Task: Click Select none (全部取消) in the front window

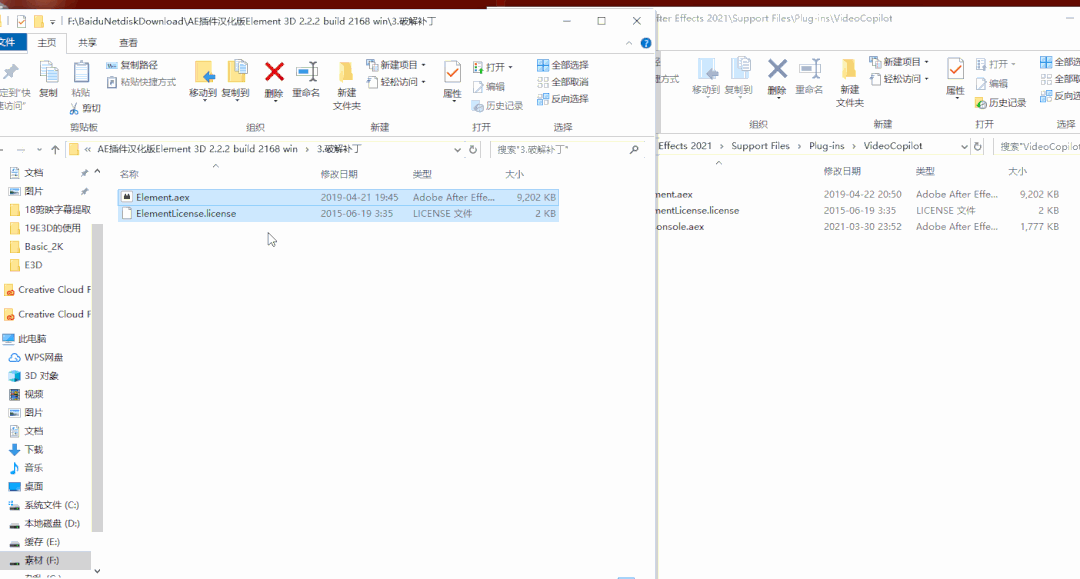Action: pyautogui.click(x=563, y=82)
